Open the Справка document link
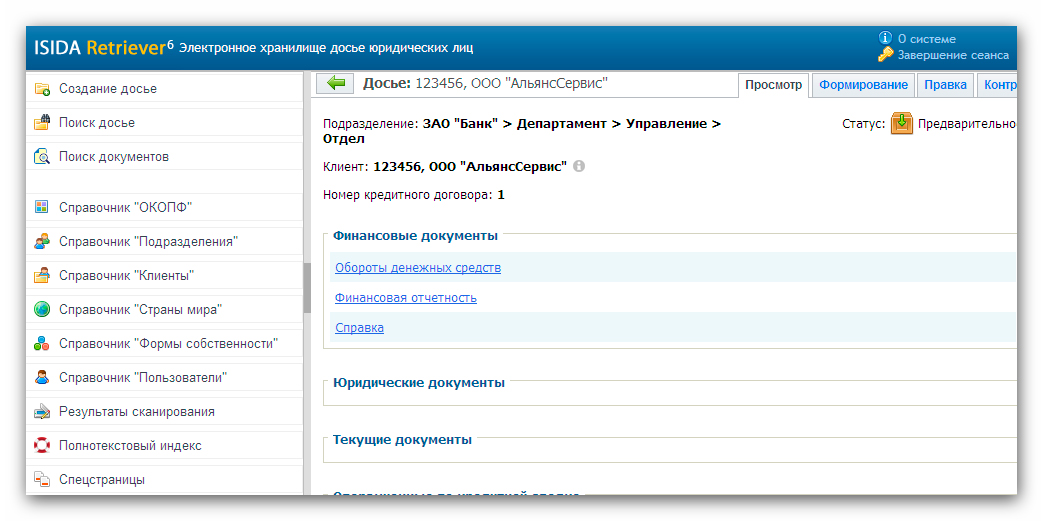Screen dimensions: 1043x521 (359, 327)
